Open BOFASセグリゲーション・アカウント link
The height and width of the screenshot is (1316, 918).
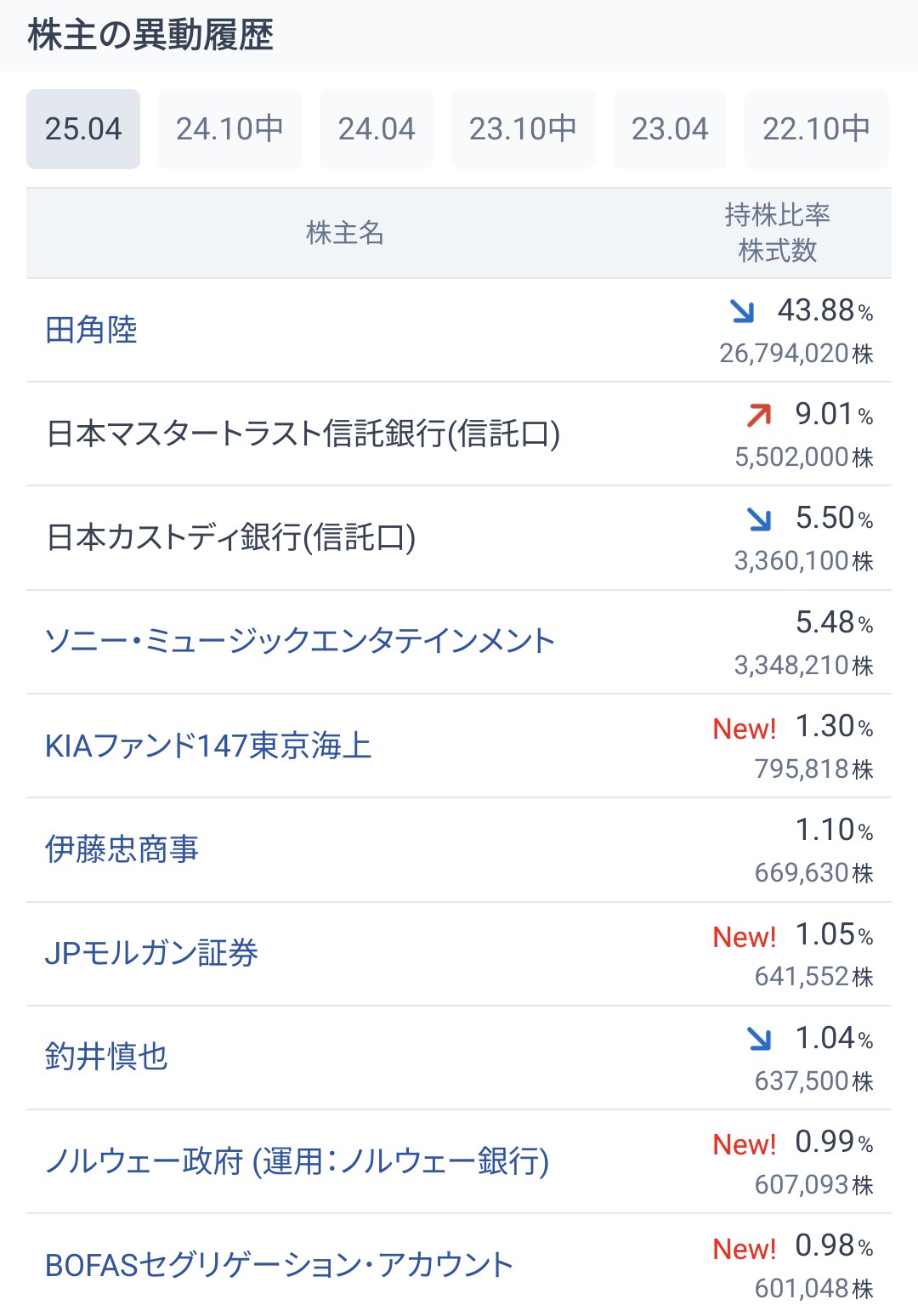tap(279, 1265)
